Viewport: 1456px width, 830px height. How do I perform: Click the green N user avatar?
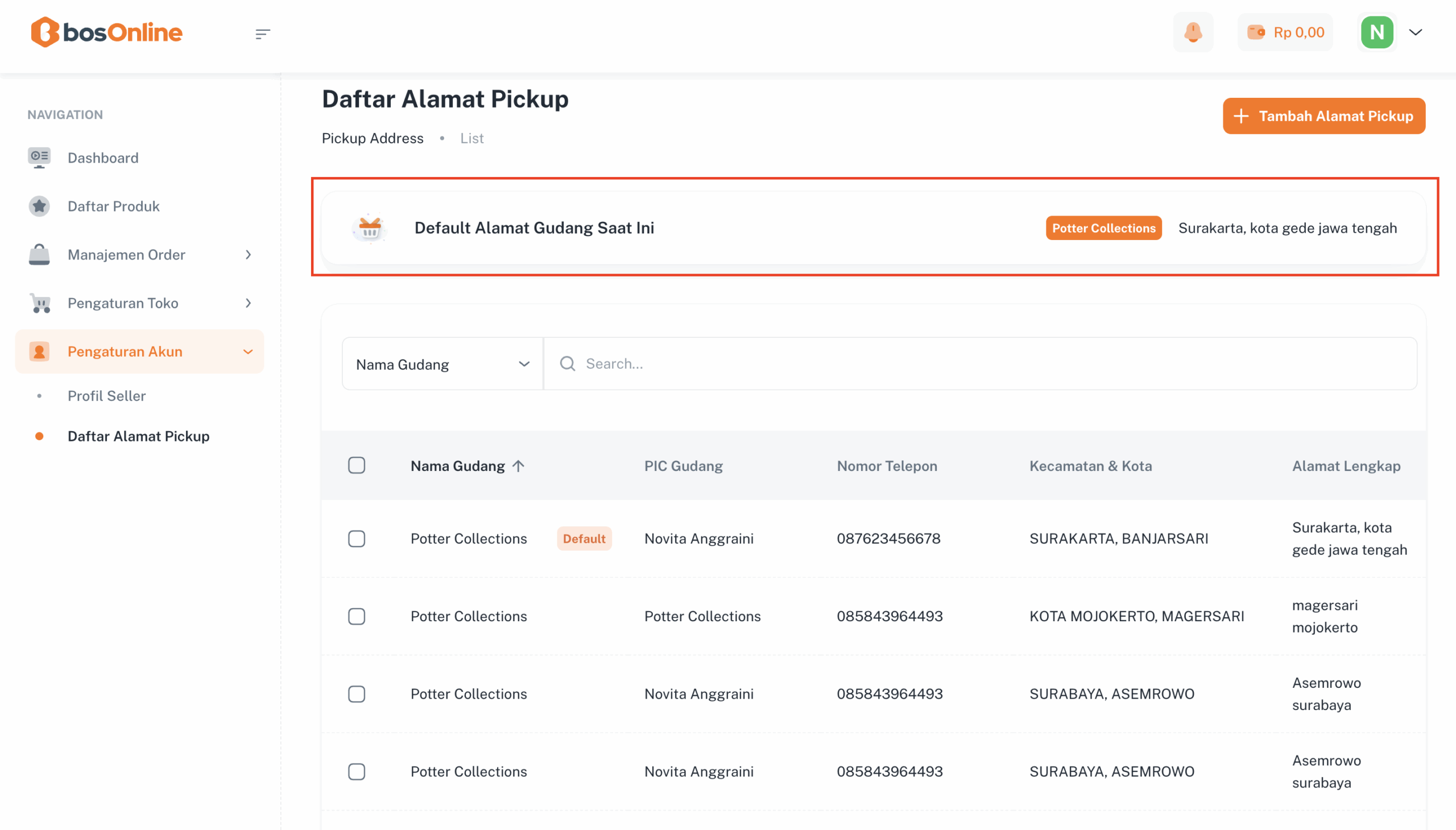1376,32
